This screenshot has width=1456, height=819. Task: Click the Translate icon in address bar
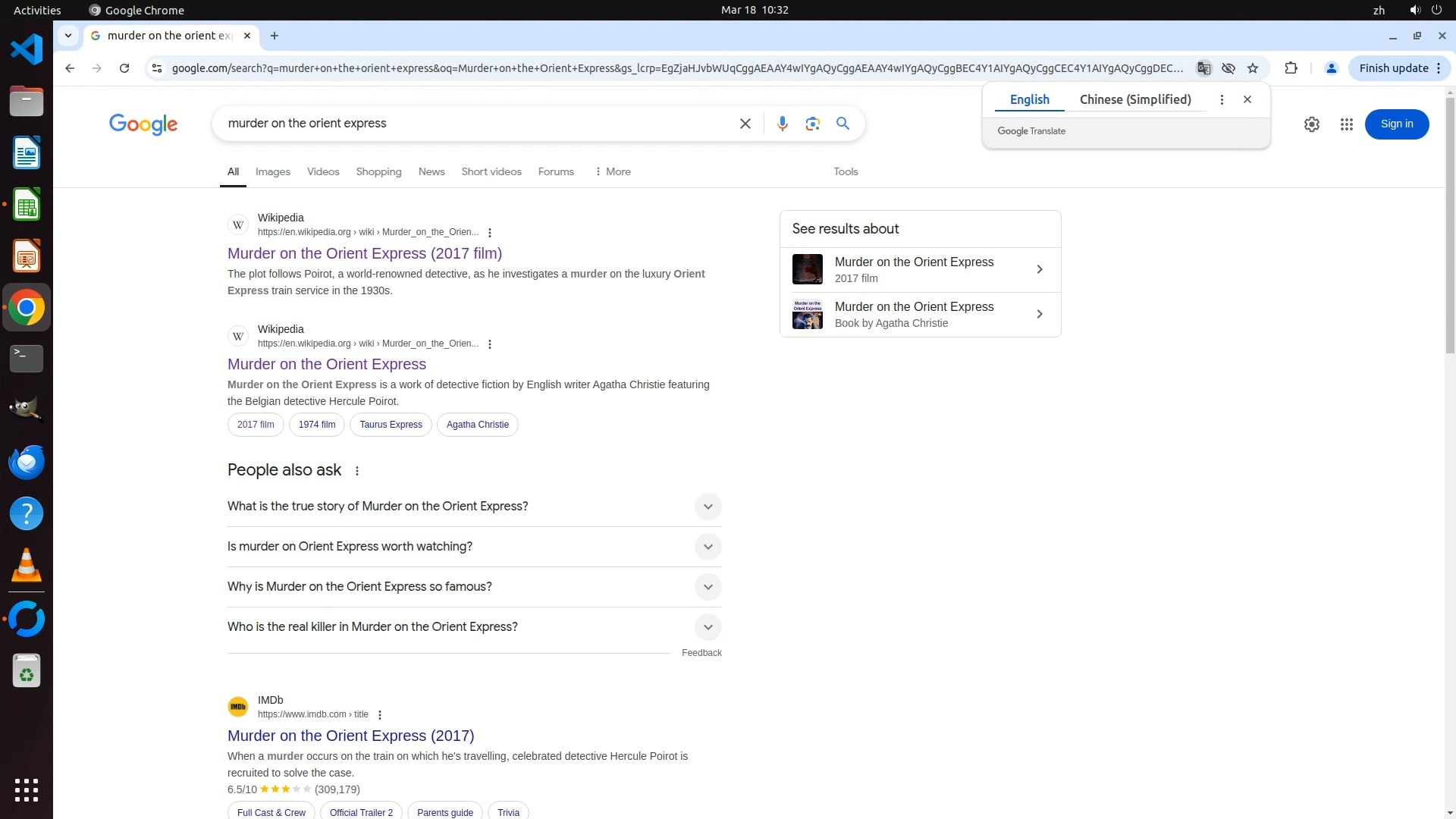[x=1203, y=68]
